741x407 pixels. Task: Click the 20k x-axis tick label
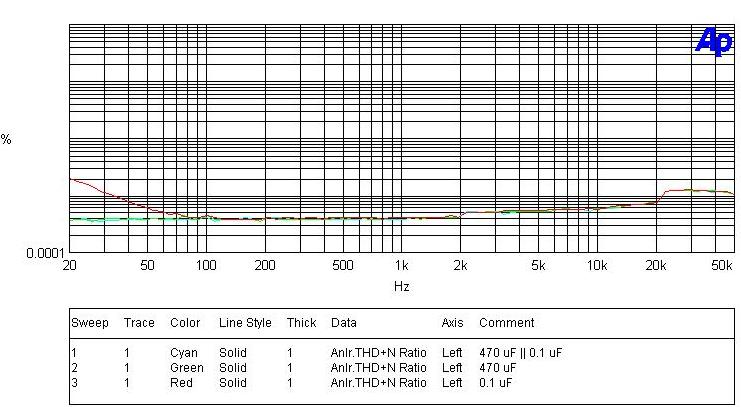[656, 266]
